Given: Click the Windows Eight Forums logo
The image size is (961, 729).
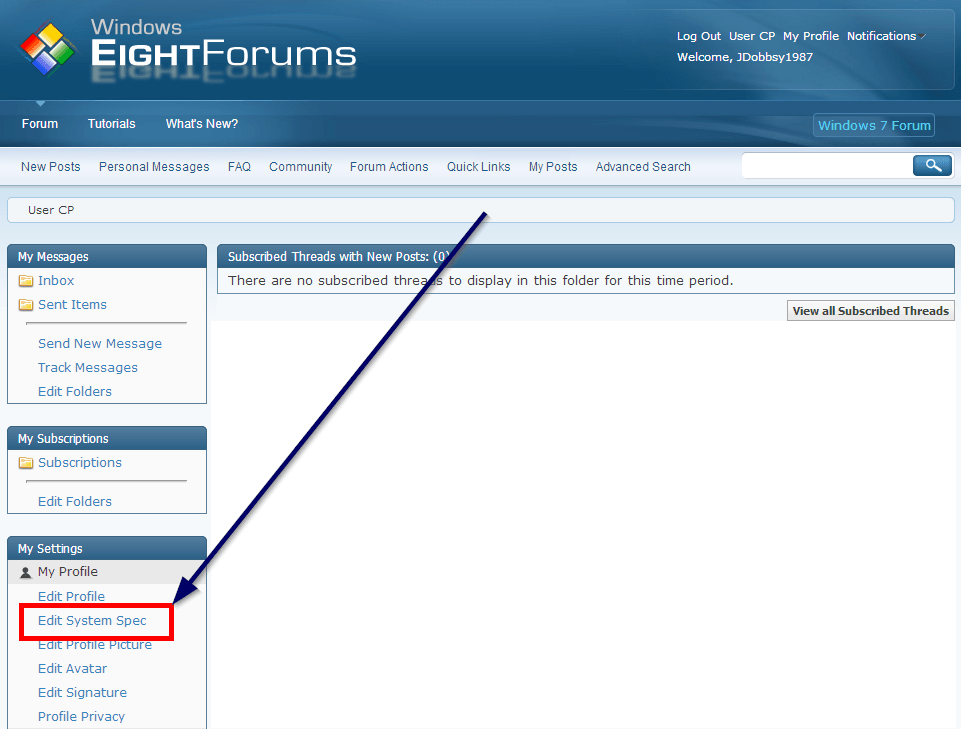Looking at the screenshot, I should pos(188,50).
